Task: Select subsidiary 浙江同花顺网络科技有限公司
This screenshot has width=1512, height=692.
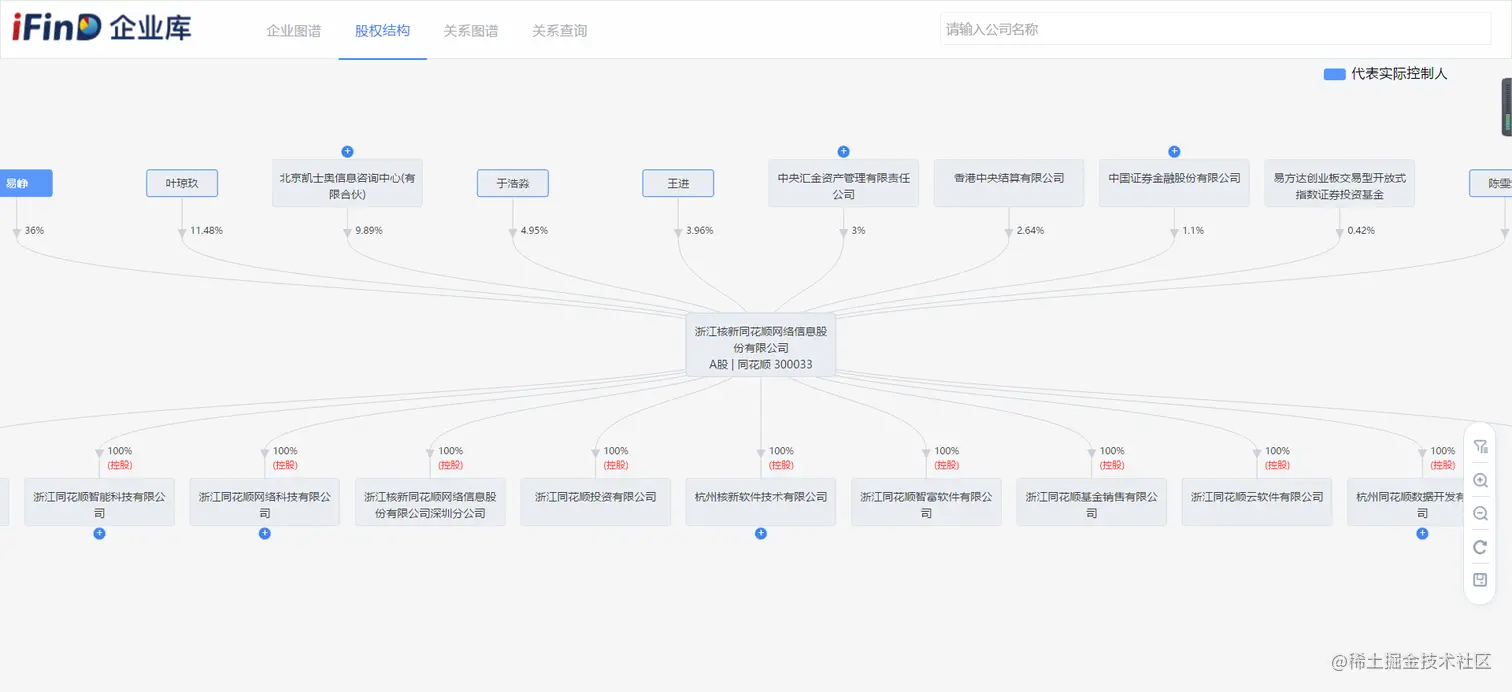Action: (264, 502)
